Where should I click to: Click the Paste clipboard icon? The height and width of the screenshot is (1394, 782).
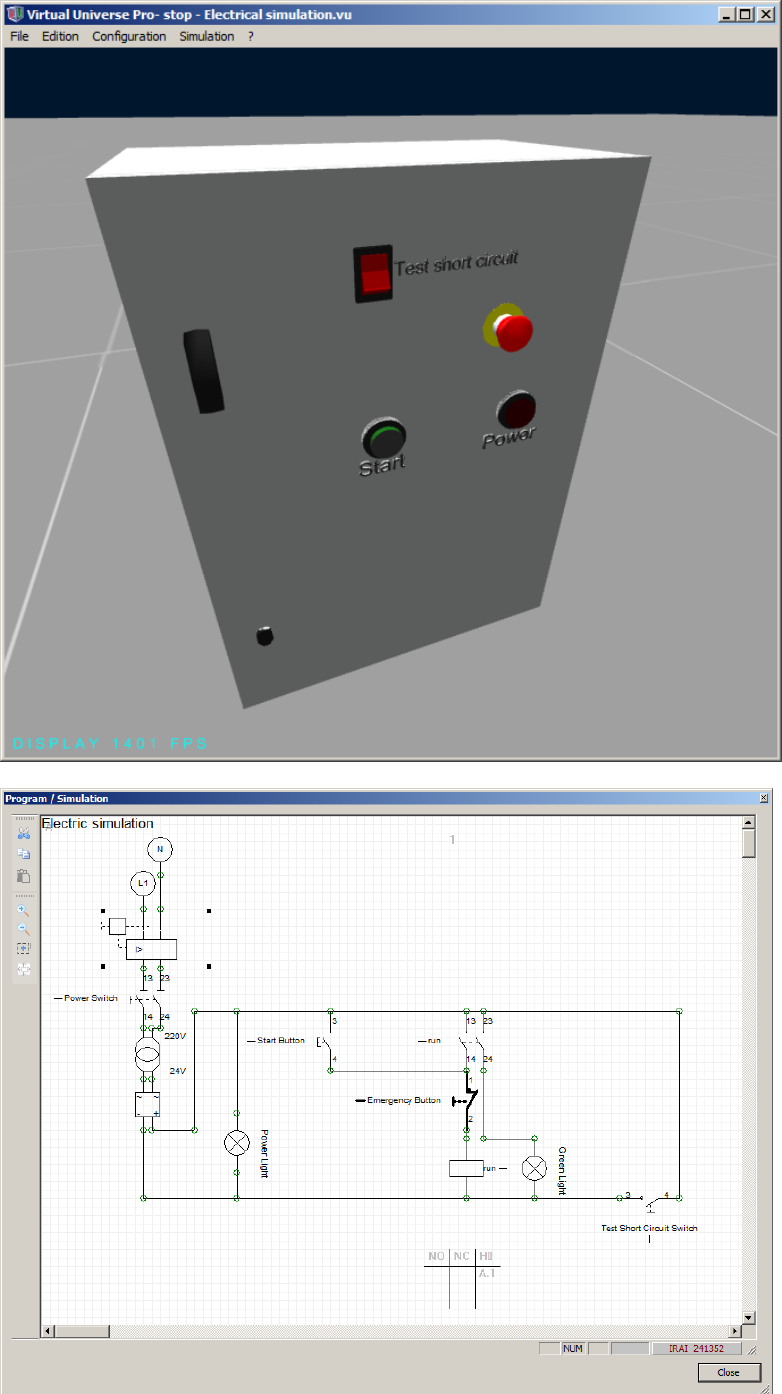point(24,876)
